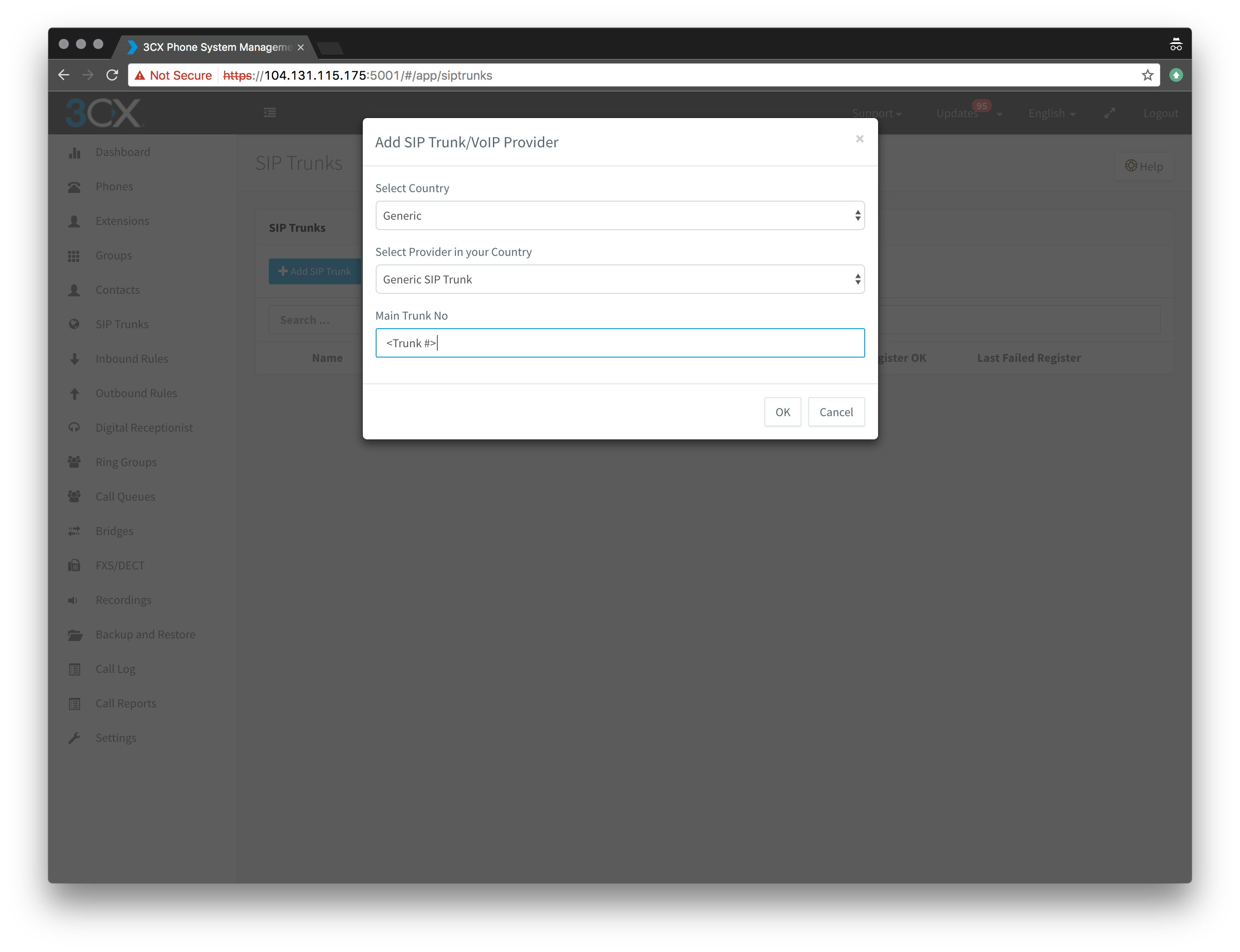Open Backup and Restore in sidebar menu

(x=145, y=635)
